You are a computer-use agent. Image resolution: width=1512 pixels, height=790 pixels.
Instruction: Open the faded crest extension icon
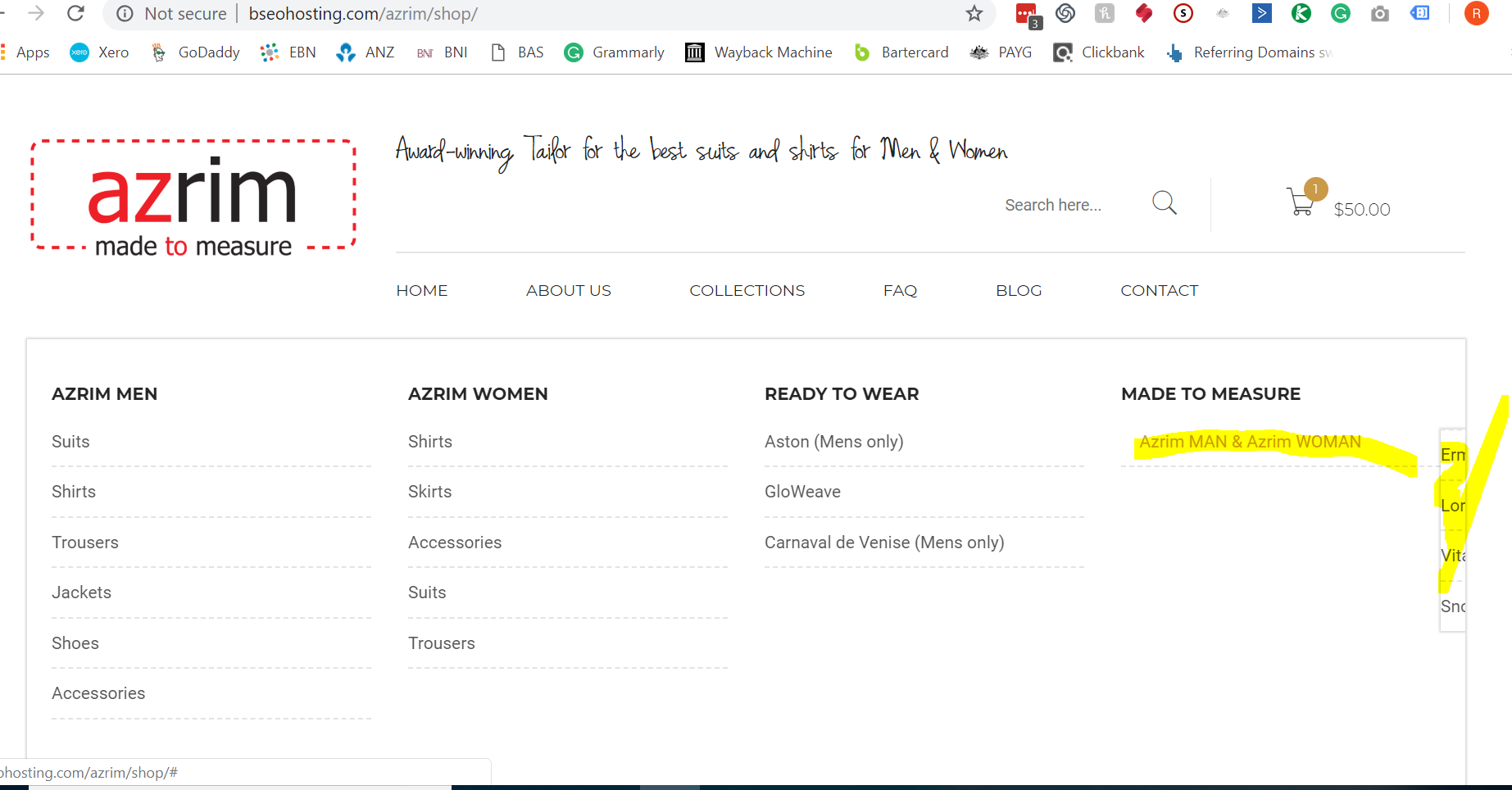click(1223, 13)
